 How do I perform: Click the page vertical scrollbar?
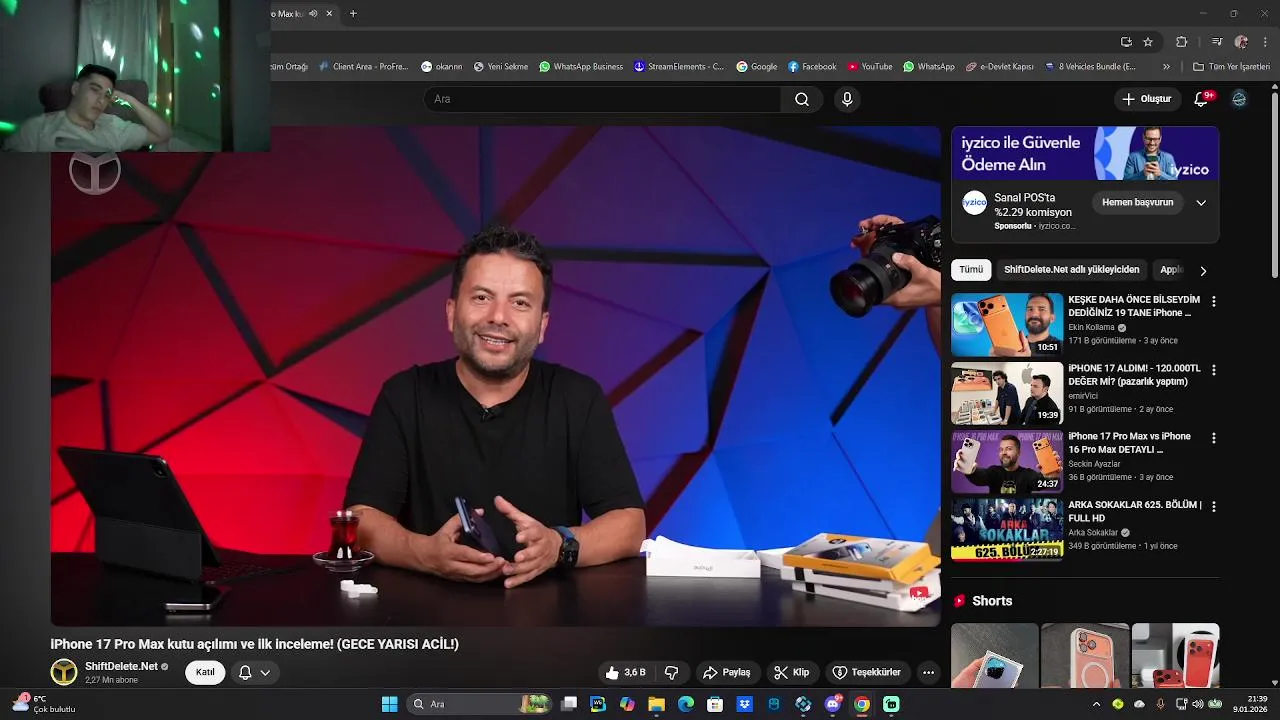pyautogui.click(x=1274, y=185)
